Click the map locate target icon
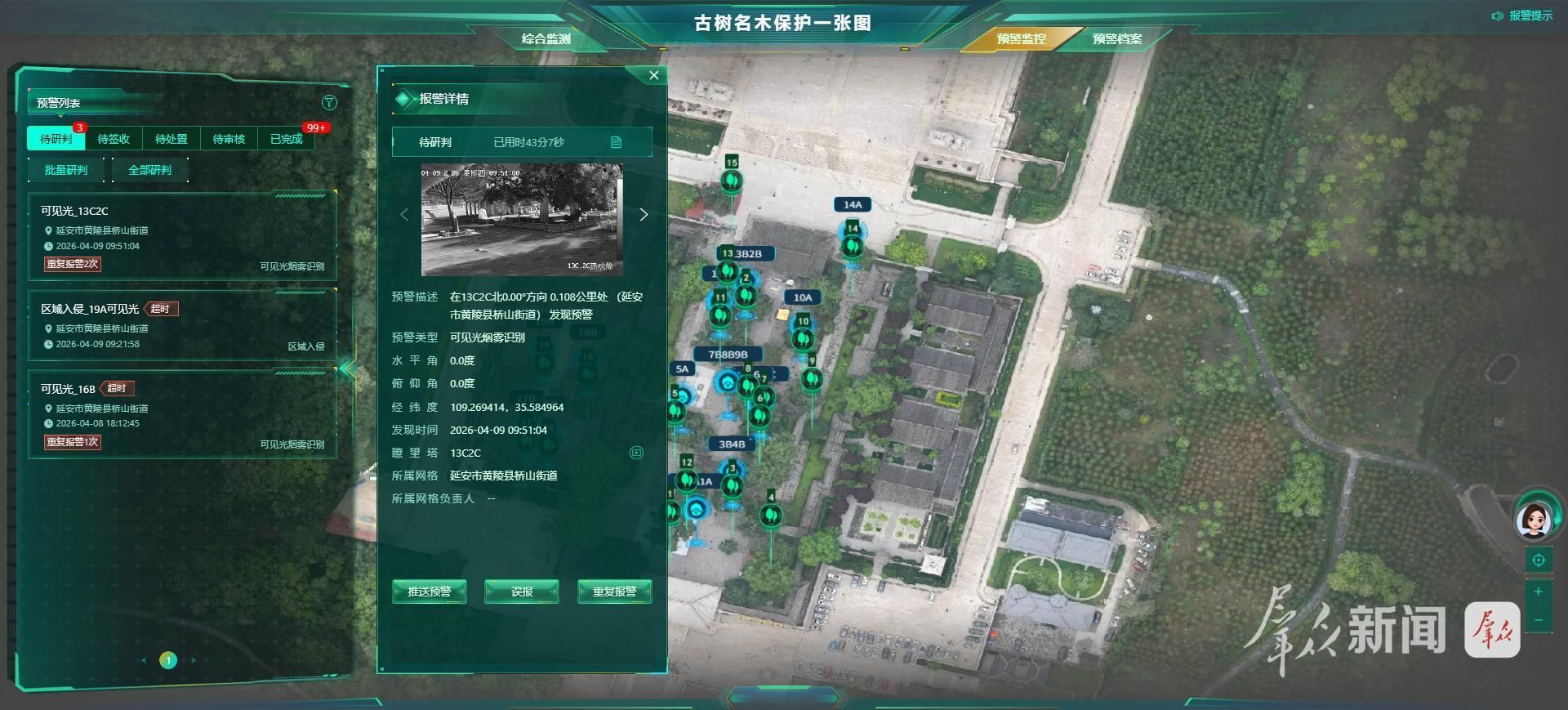Viewport: 1568px width, 710px height. point(1538,560)
